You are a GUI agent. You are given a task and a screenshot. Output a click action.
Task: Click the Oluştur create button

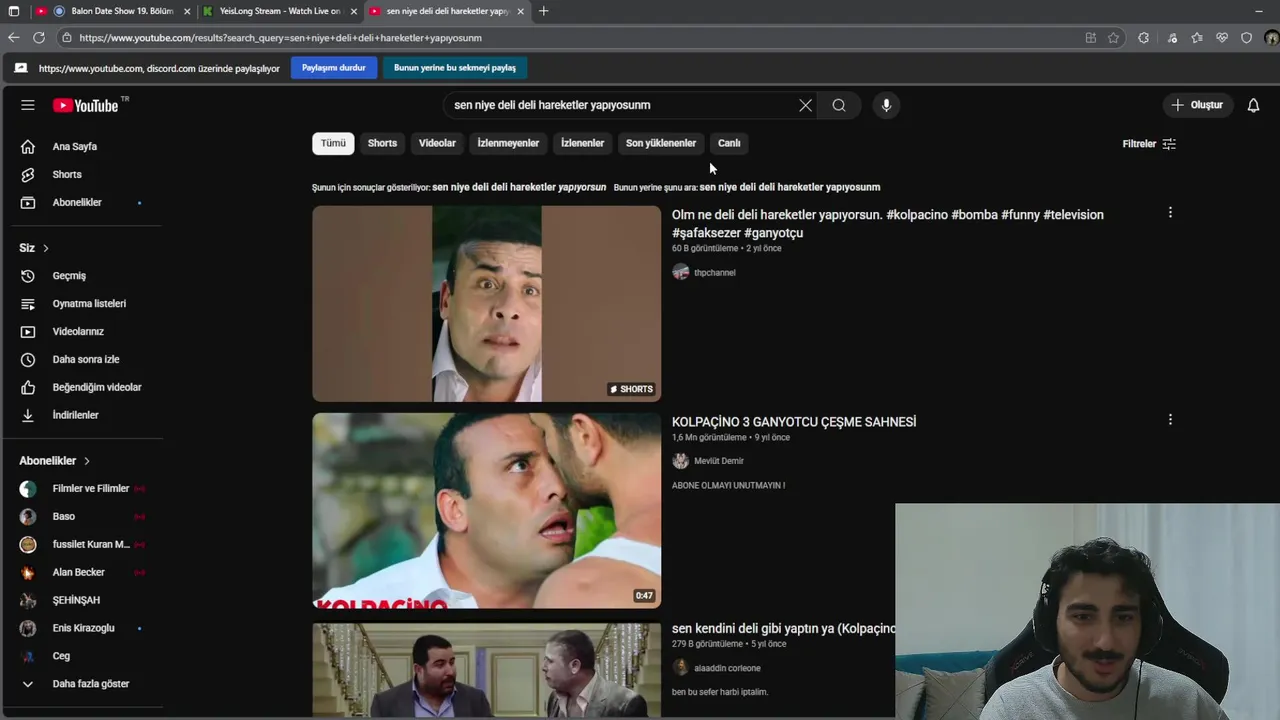[x=1197, y=105]
